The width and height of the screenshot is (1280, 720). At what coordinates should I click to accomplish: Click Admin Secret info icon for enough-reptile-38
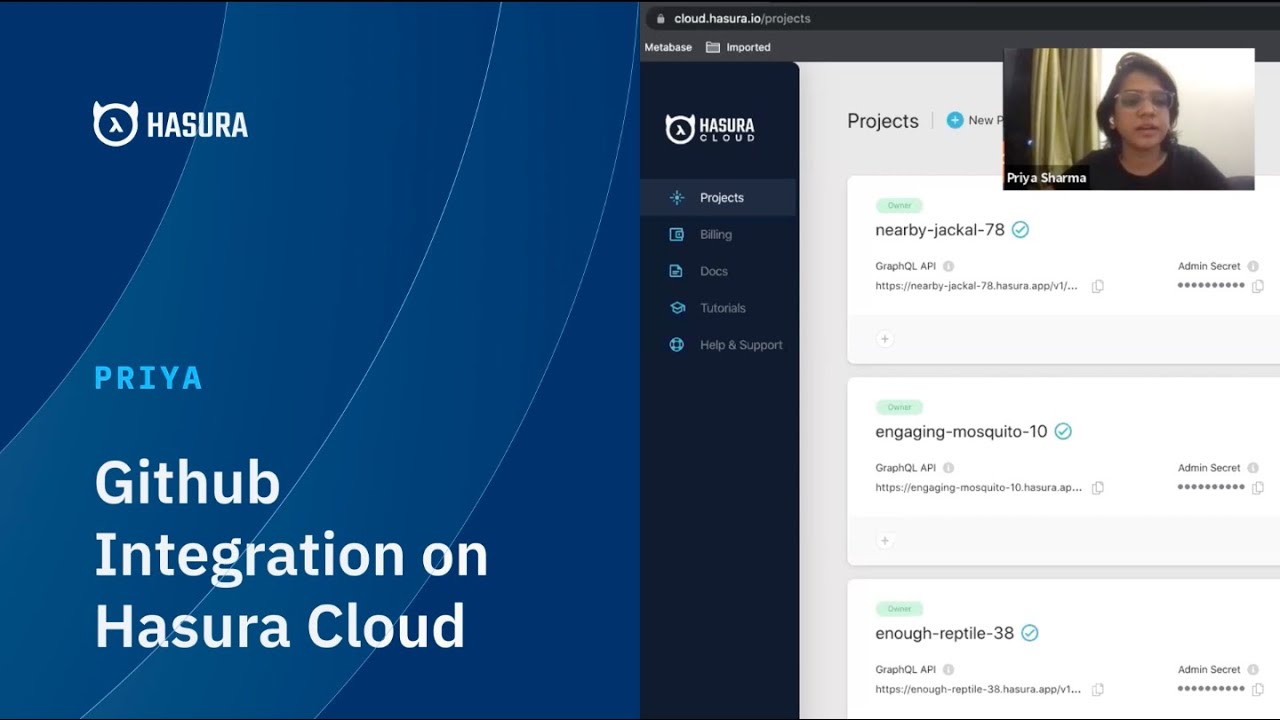tap(1254, 670)
